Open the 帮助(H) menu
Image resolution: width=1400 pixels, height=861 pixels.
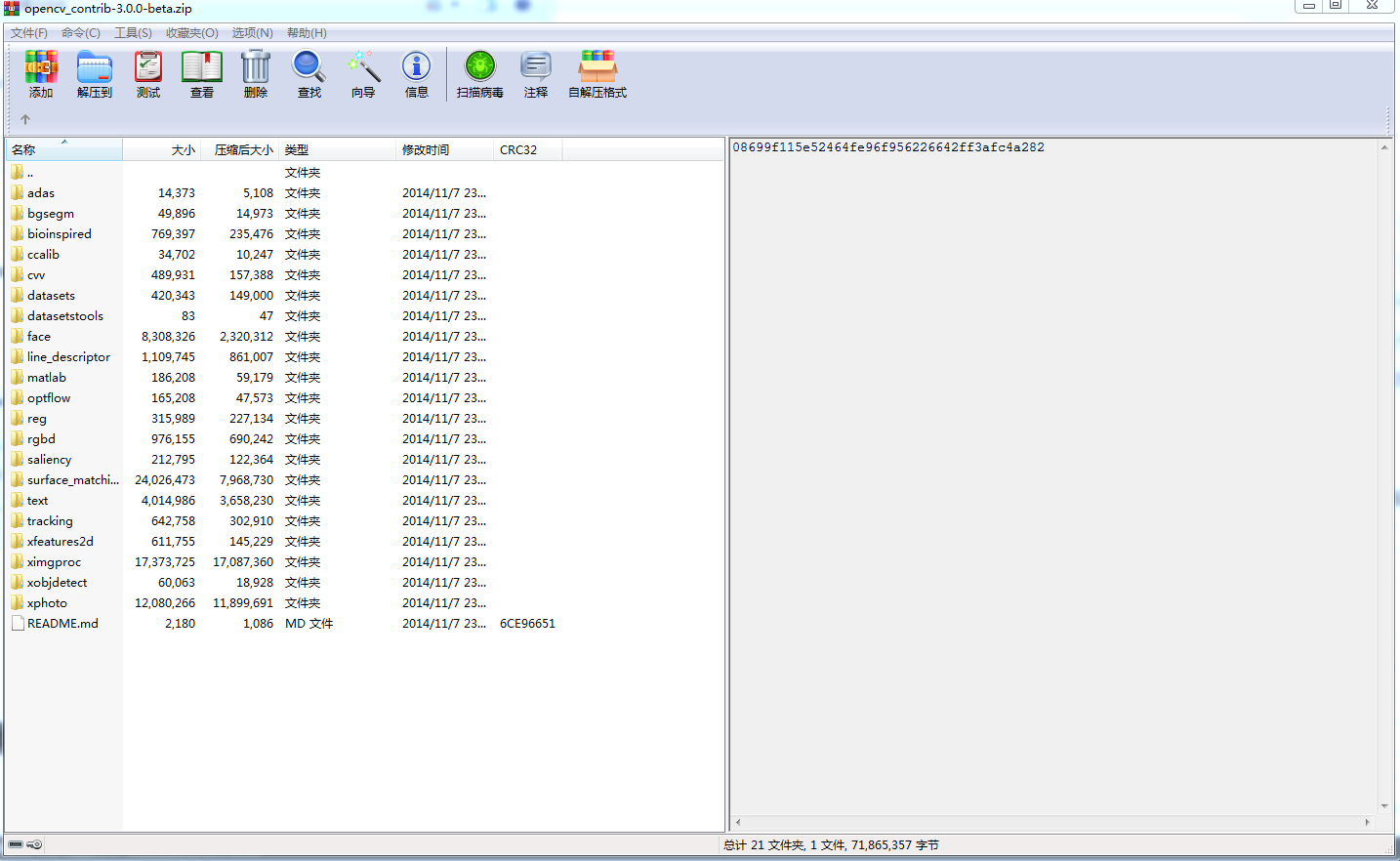(x=307, y=33)
